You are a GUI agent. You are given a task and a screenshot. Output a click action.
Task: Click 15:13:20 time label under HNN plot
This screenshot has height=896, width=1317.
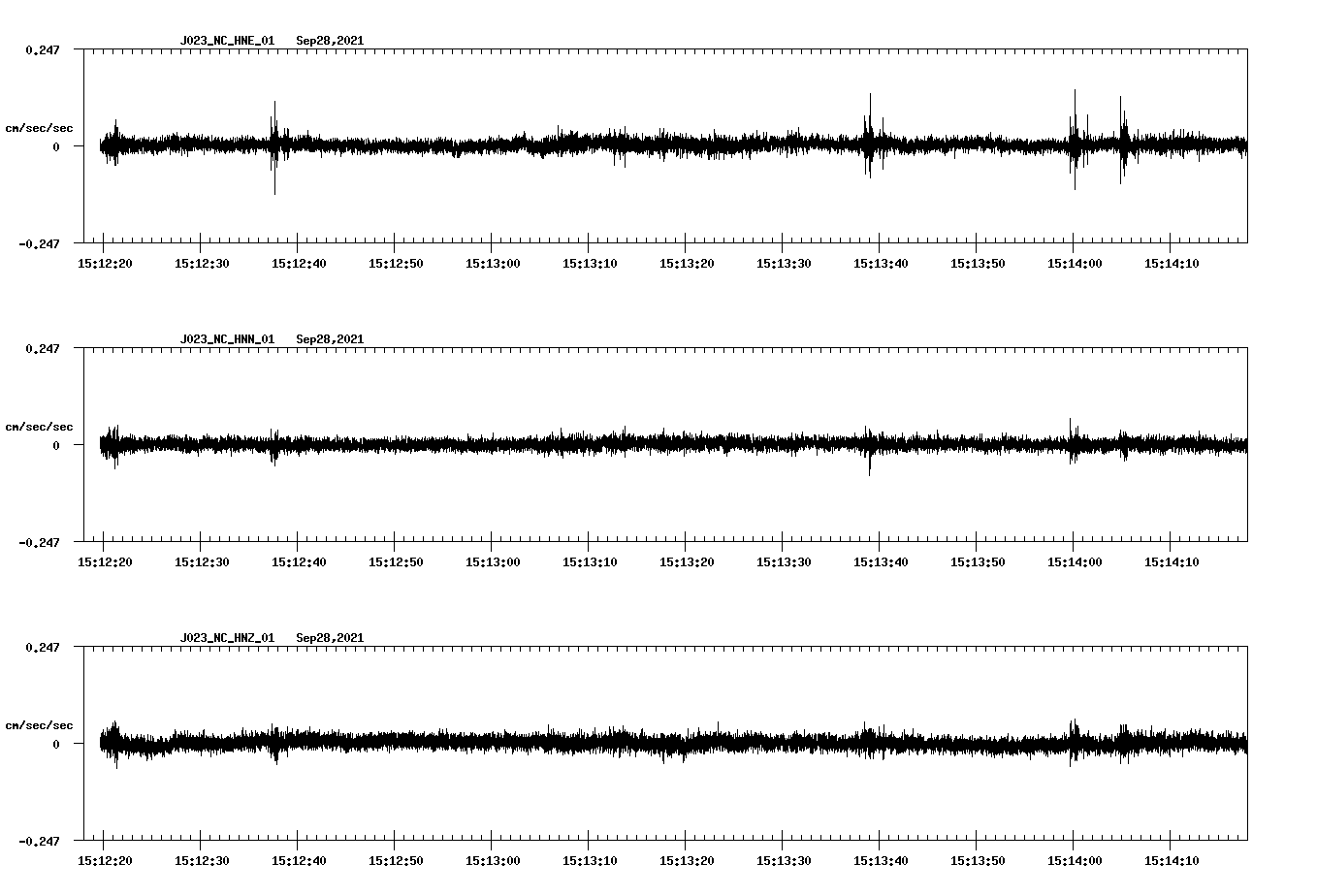pos(687,562)
